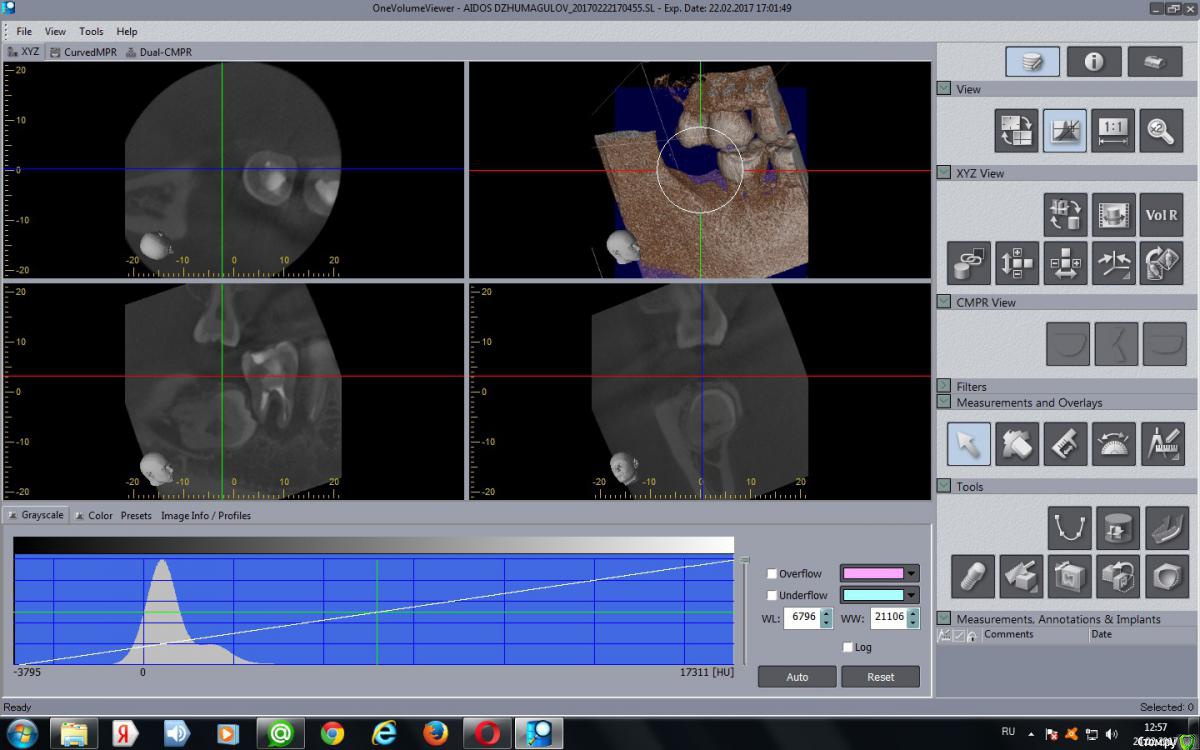
Task: Click the implant screw tool icon
Action: 972,576
